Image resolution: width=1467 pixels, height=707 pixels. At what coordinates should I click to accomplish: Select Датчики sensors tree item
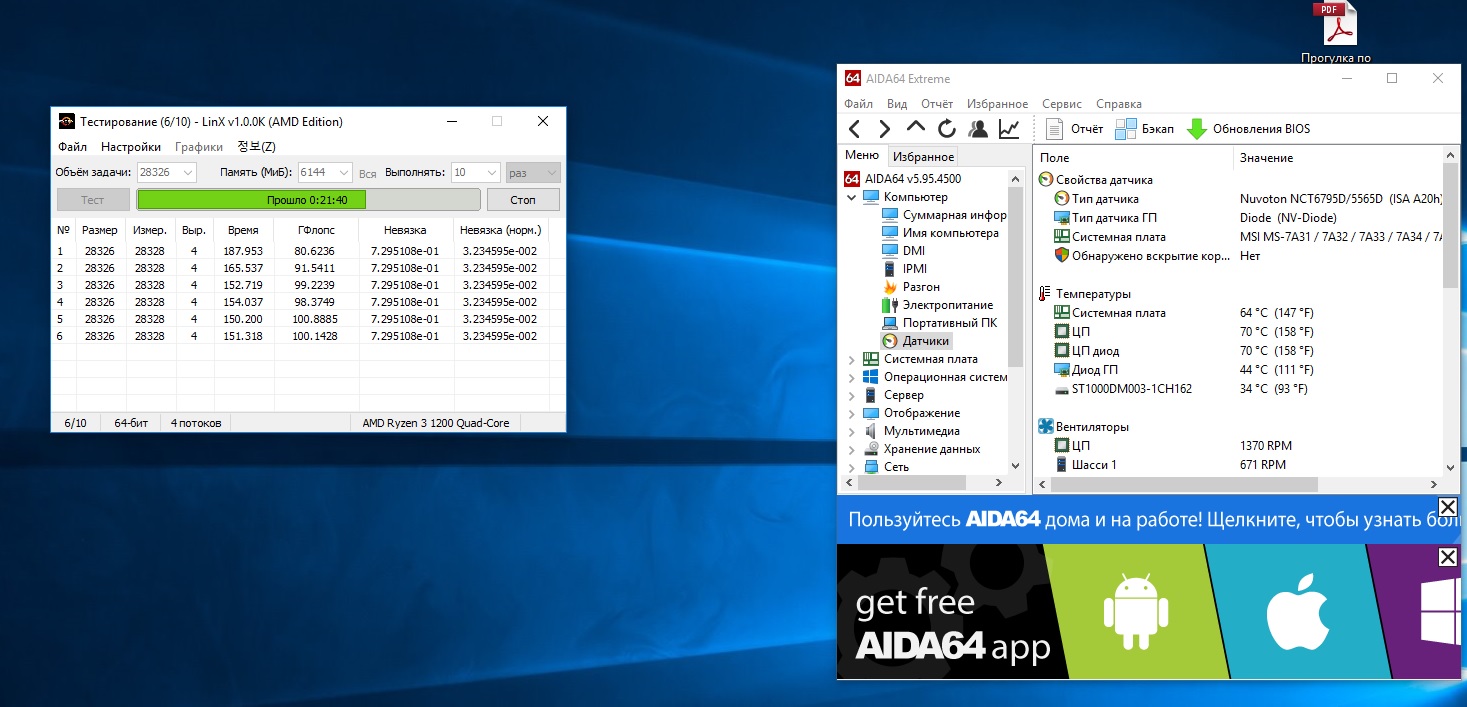point(917,341)
